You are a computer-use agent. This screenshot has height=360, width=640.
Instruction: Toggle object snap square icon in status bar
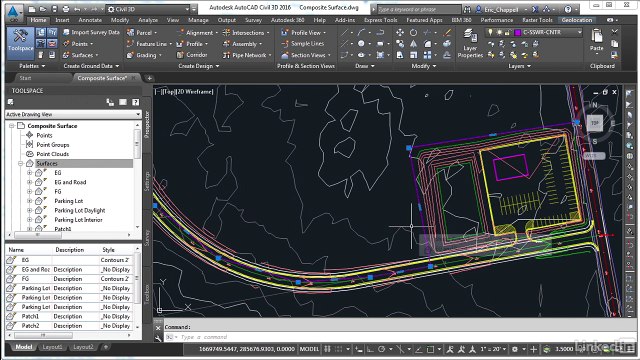pyautogui.click(x=430, y=349)
